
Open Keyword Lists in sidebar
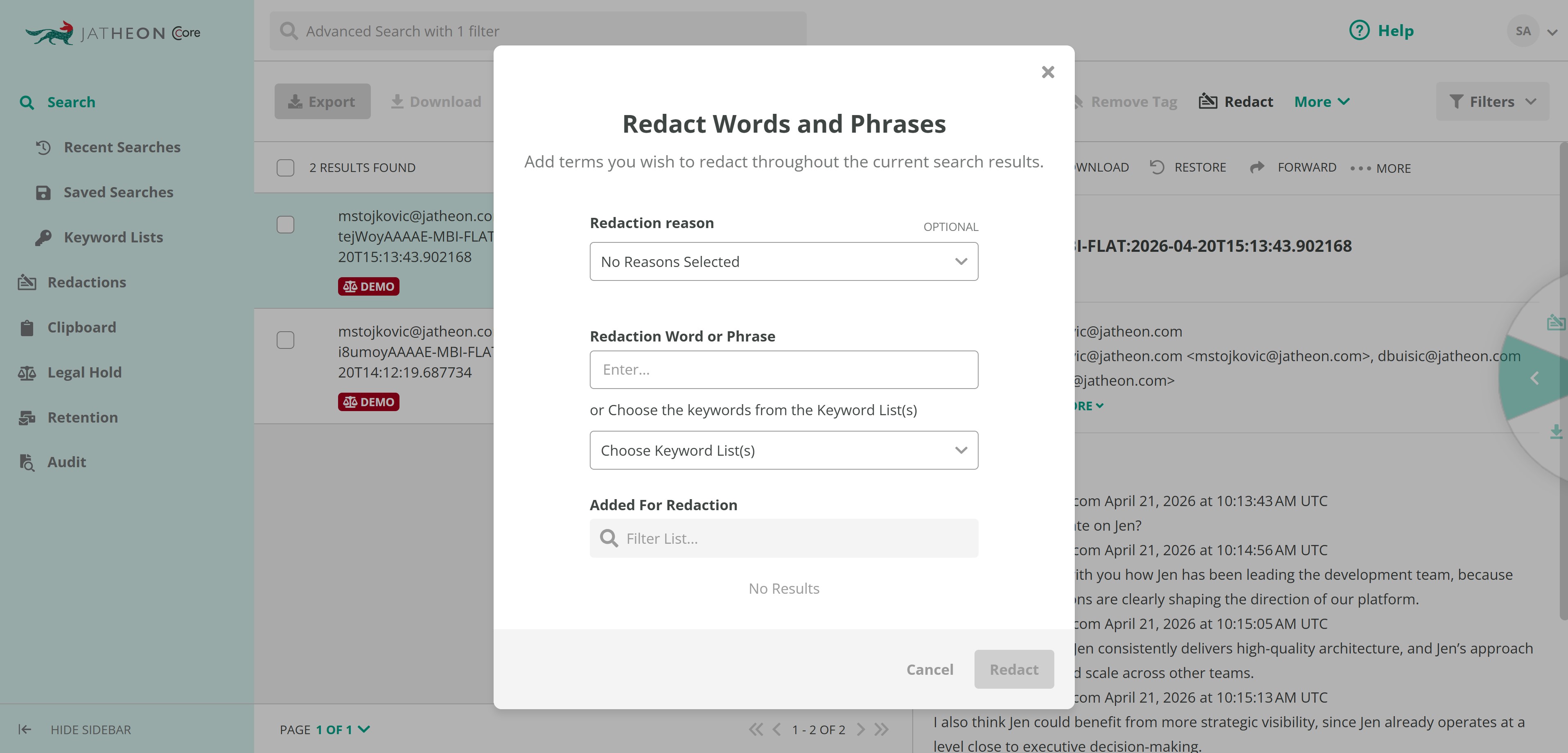pyautogui.click(x=113, y=237)
